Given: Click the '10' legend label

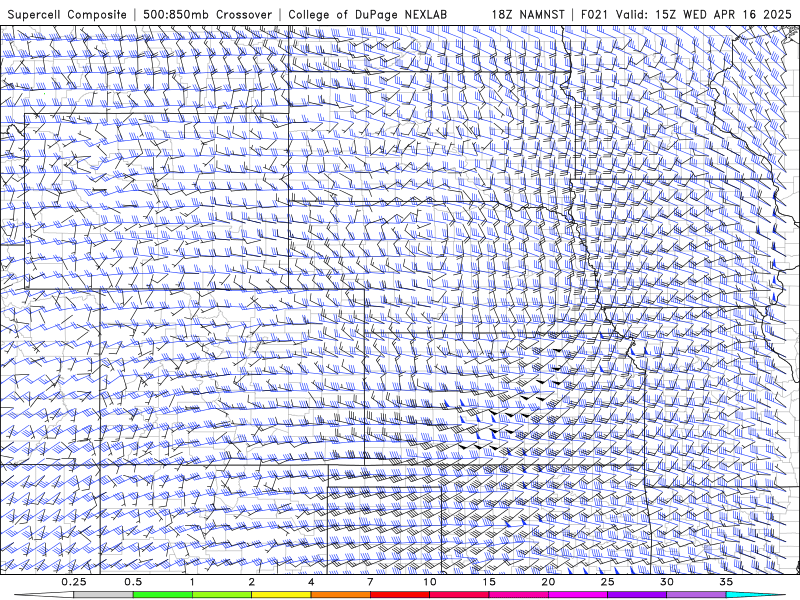Looking at the screenshot, I should pyautogui.click(x=430, y=582).
